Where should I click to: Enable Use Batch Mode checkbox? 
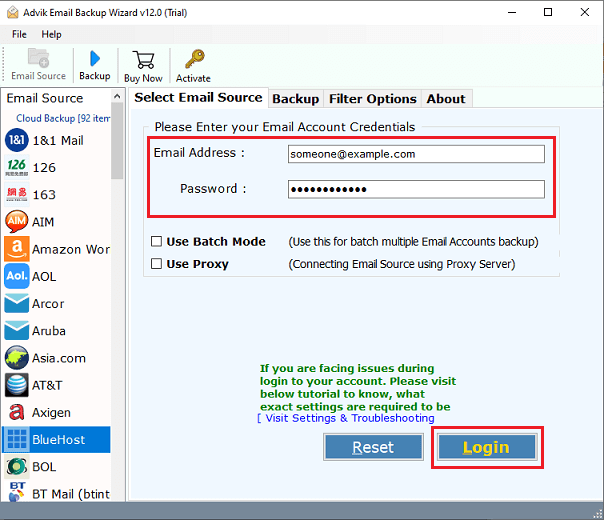click(156, 242)
